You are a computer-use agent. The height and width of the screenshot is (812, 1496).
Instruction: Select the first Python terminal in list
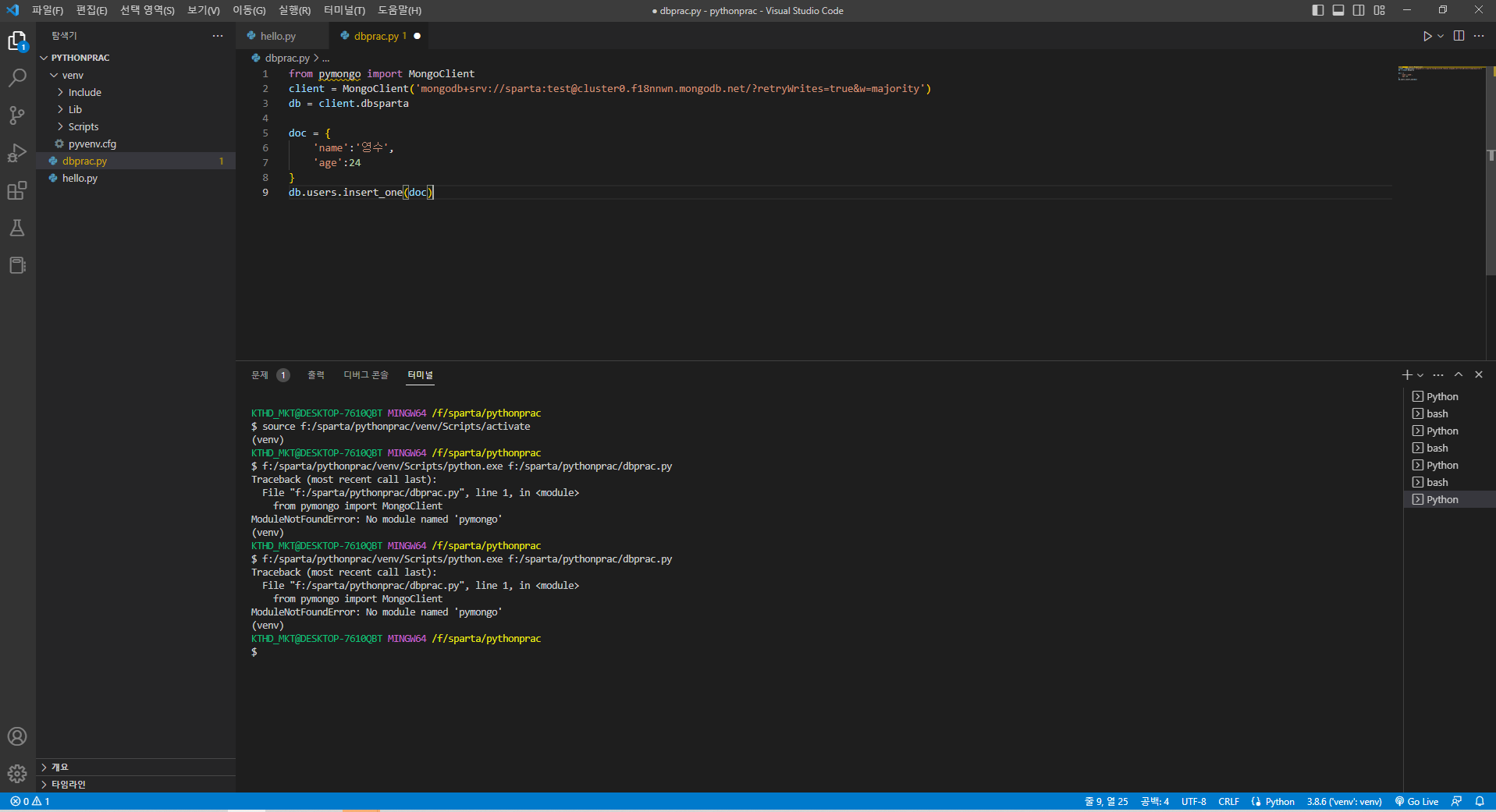[x=1449, y=396]
